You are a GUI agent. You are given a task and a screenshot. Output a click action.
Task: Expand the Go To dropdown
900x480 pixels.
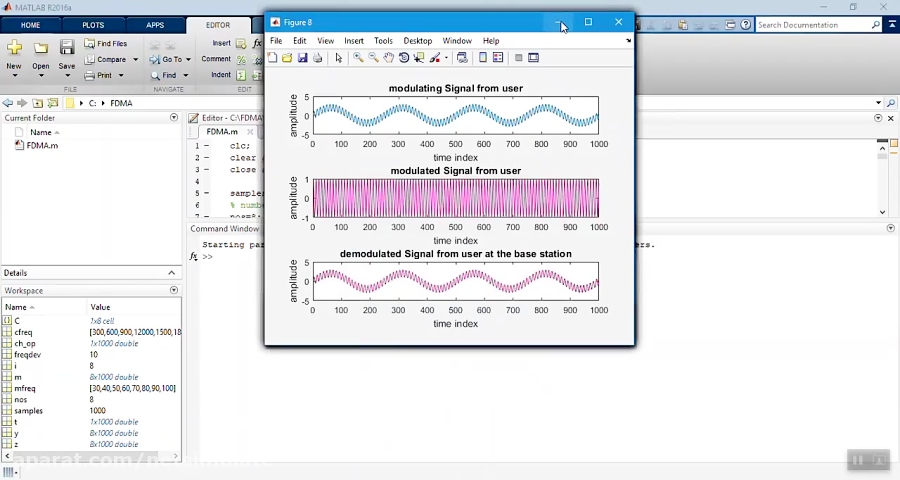tap(189, 60)
